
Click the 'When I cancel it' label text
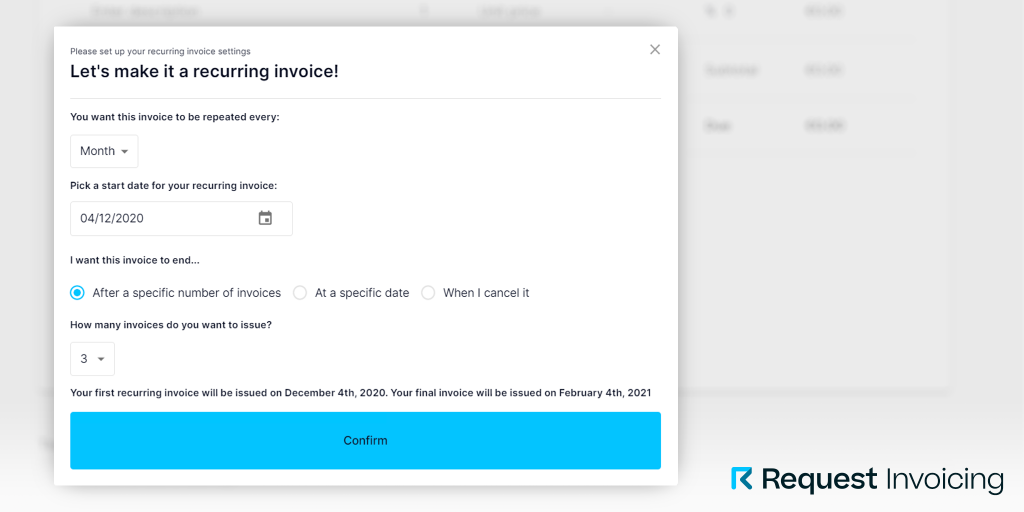coord(486,293)
